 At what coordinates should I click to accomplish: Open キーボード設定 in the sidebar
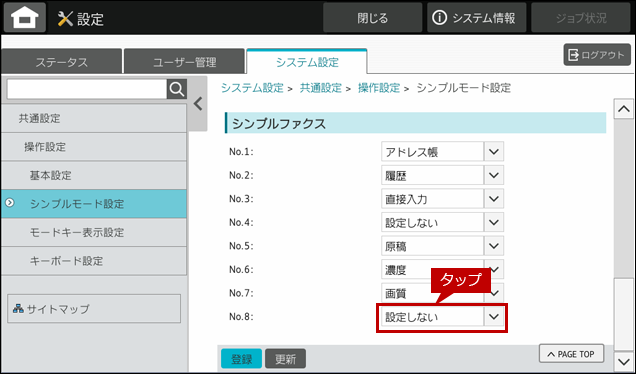click(x=94, y=261)
